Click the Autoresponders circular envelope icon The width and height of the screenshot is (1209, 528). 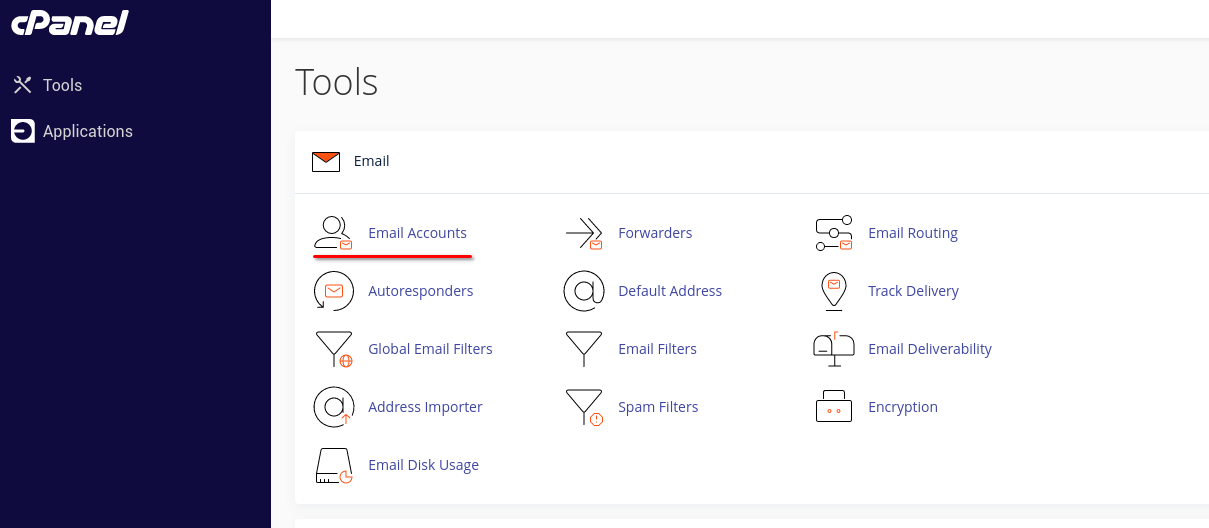tap(333, 291)
